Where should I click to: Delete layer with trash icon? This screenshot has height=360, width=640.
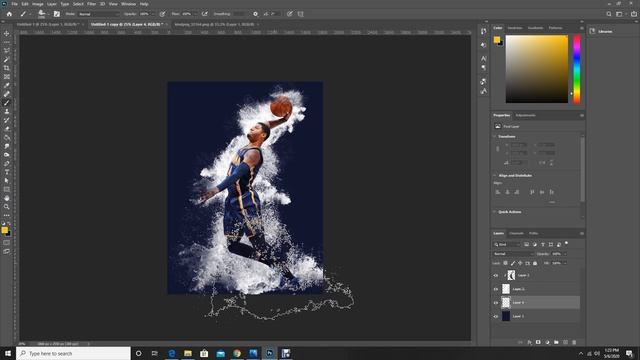[x=574, y=342]
